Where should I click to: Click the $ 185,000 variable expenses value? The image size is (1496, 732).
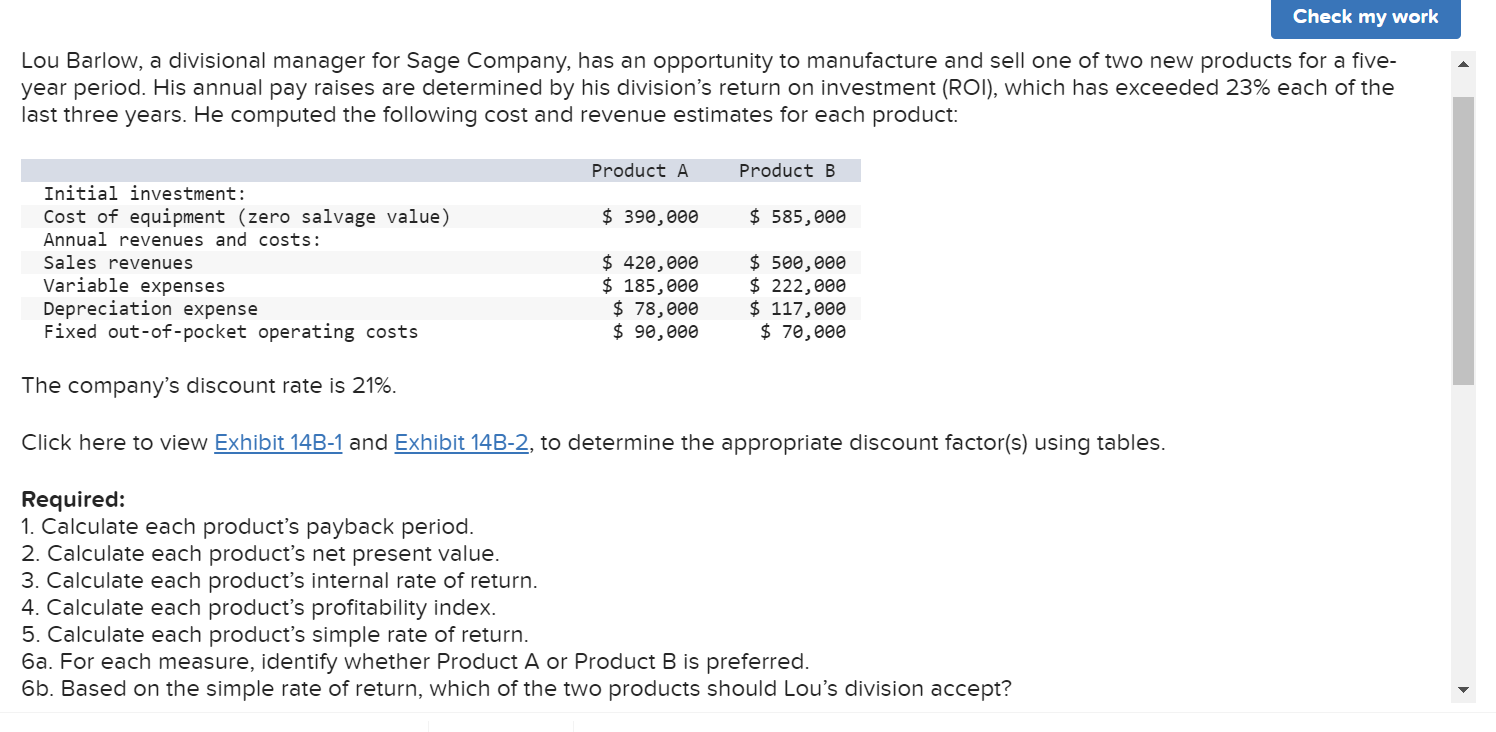click(x=650, y=286)
